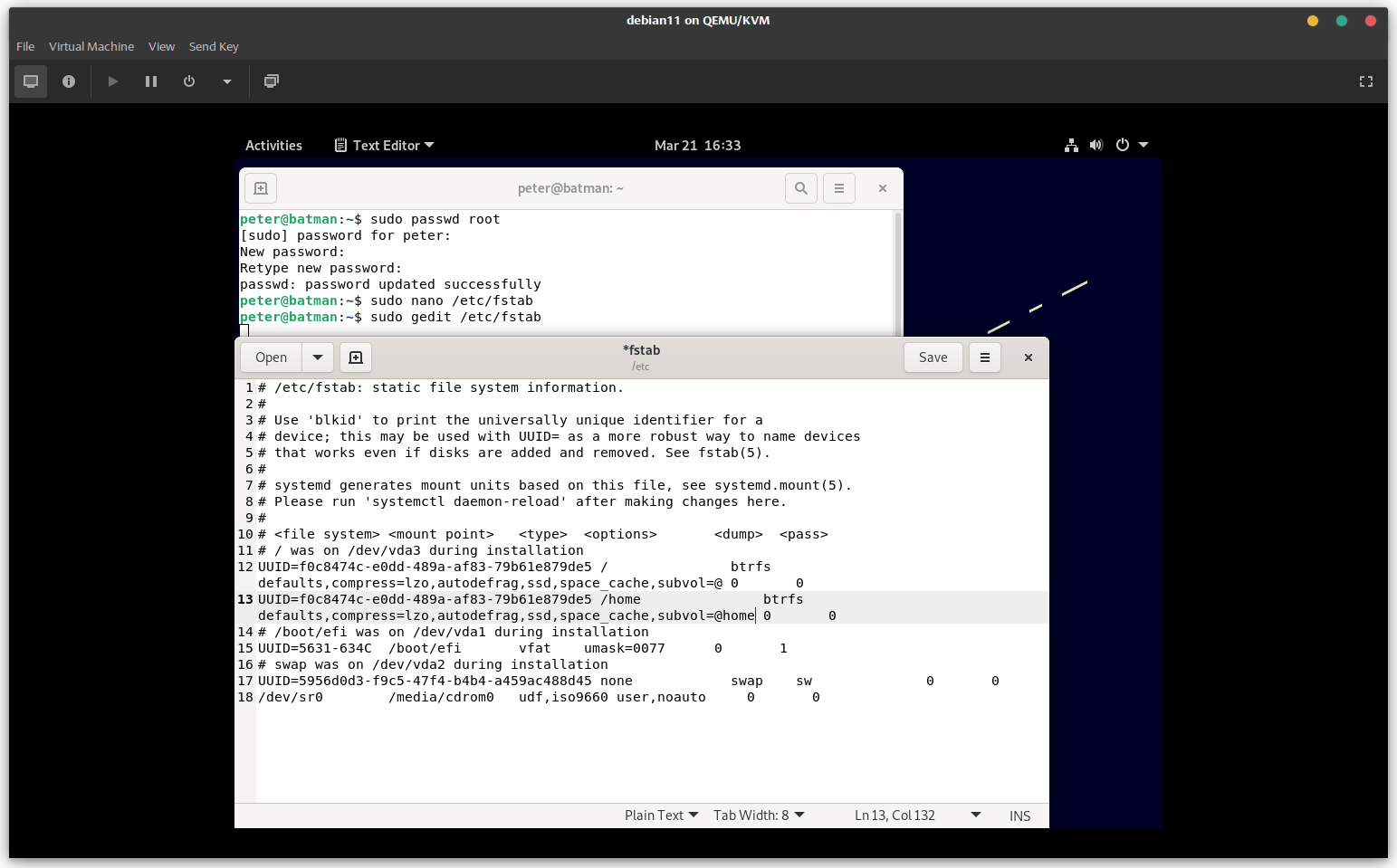
Task: Open the Mar 21 16:33 clock panel
Action: click(x=697, y=145)
